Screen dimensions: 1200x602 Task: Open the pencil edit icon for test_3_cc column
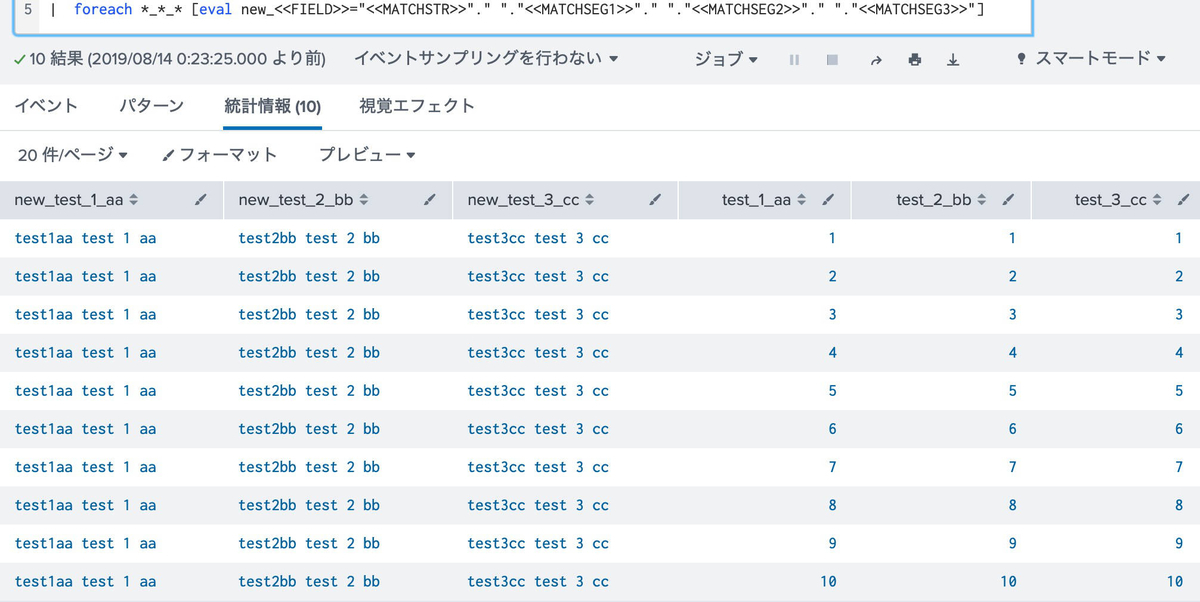pos(1182,199)
